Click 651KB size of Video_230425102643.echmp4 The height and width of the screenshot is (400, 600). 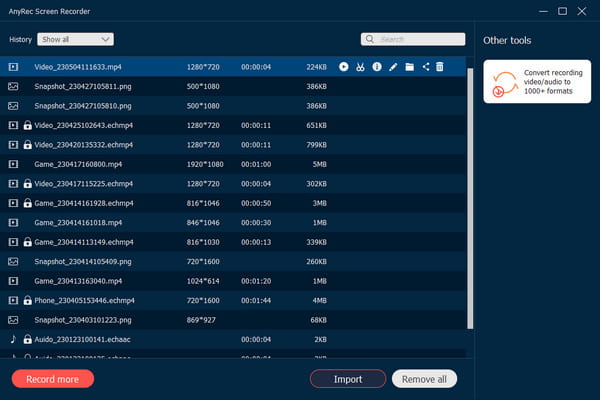tap(316, 125)
